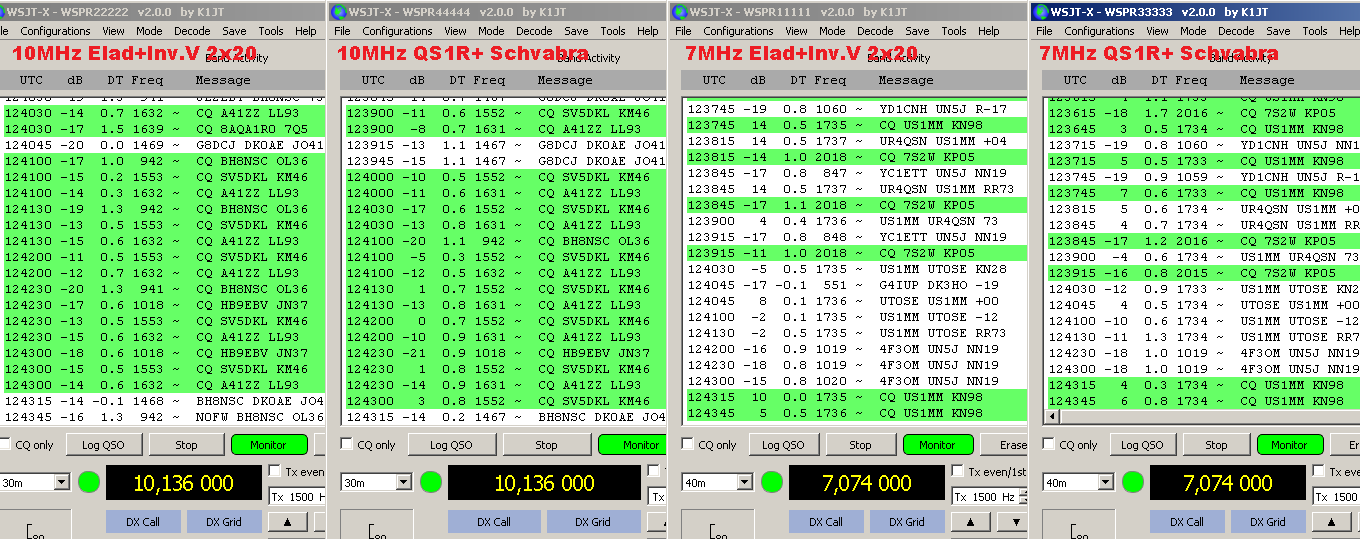Enable Tx even checkbox in WSPR33333 window
This screenshot has width=1360, height=539.
click(x=1319, y=471)
